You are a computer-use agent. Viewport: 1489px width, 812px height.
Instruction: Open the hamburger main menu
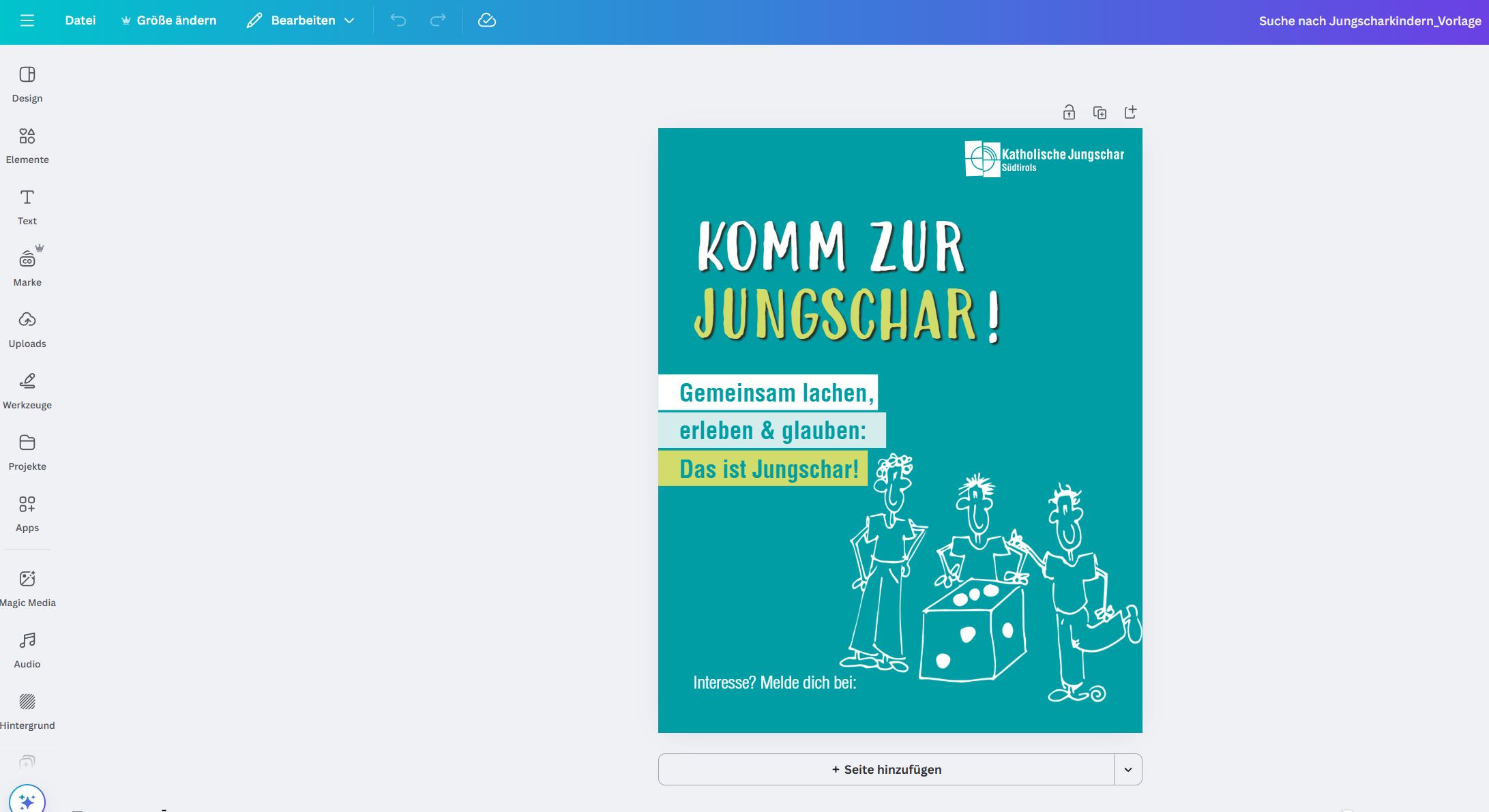(27, 20)
